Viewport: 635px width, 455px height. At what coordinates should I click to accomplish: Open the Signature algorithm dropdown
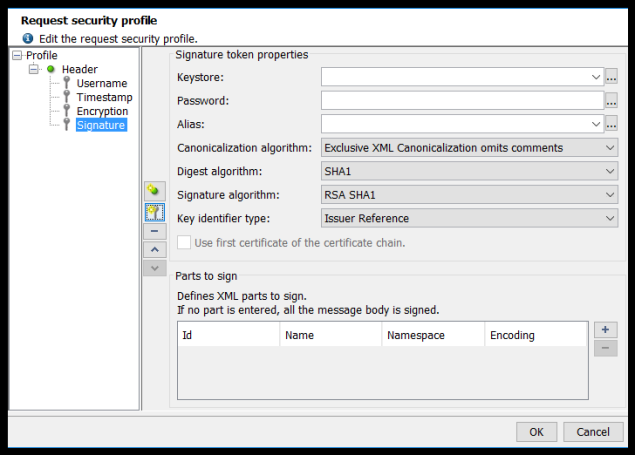tap(469, 195)
